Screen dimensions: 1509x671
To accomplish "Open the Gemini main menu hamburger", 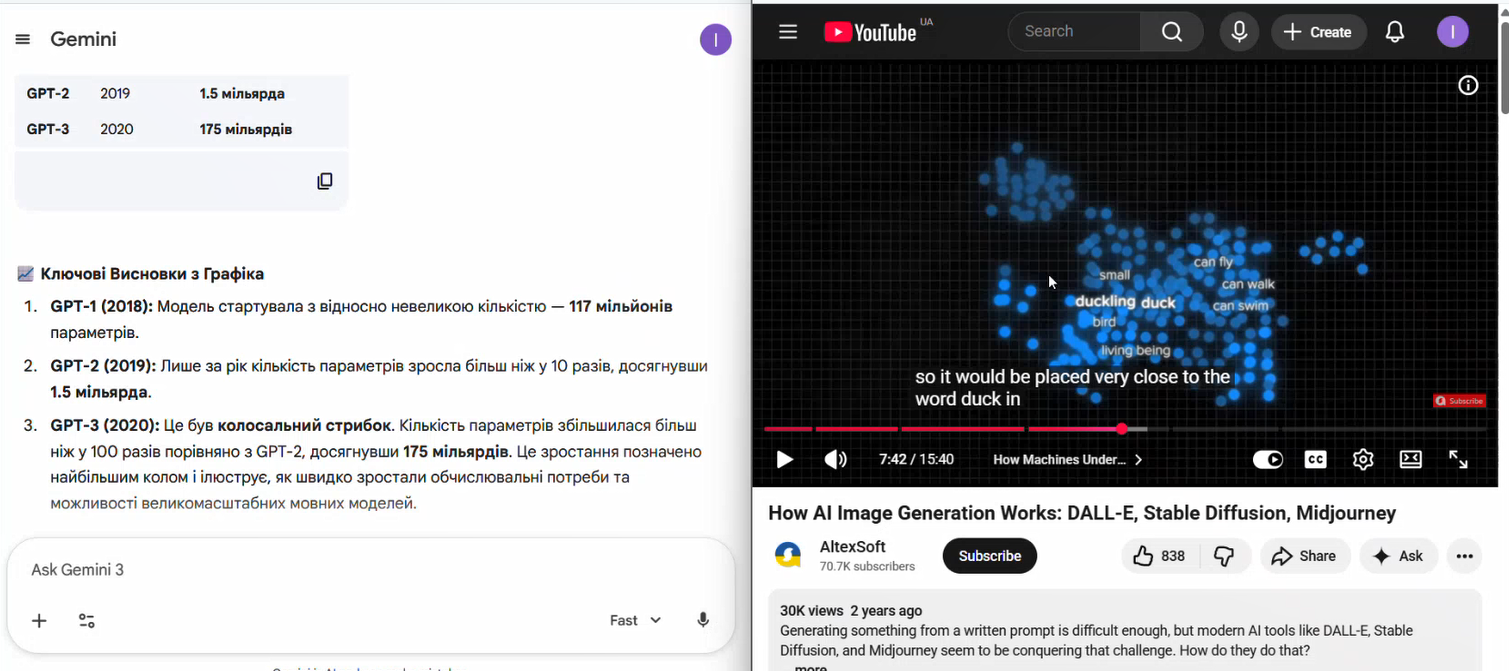I will coord(23,40).
